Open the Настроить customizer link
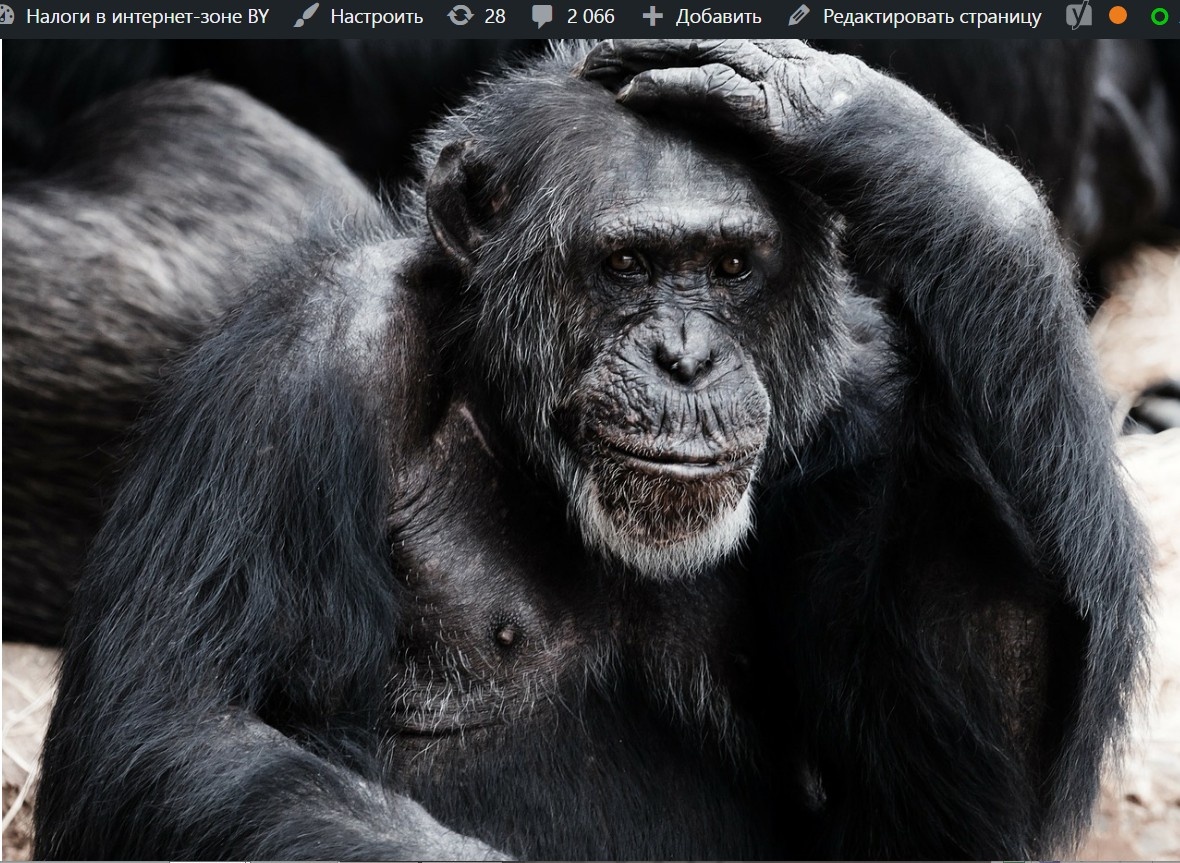The image size is (1180, 863). pos(376,17)
